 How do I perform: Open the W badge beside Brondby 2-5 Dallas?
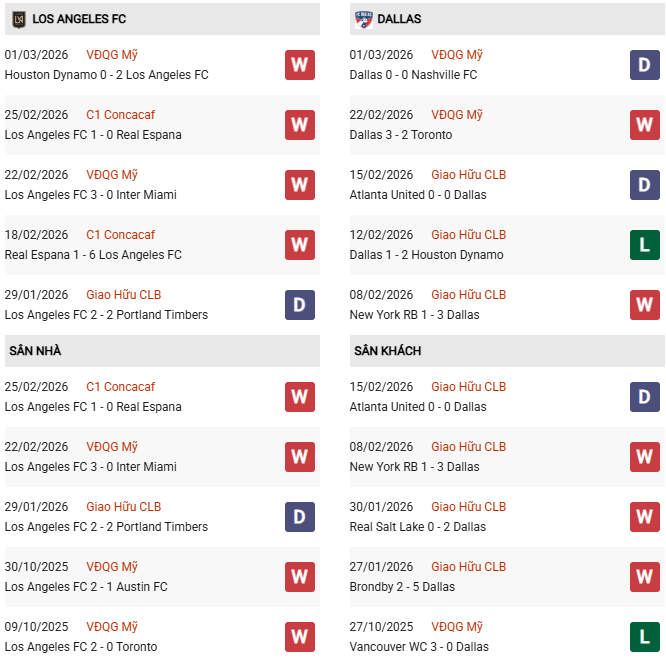coord(644,577)
